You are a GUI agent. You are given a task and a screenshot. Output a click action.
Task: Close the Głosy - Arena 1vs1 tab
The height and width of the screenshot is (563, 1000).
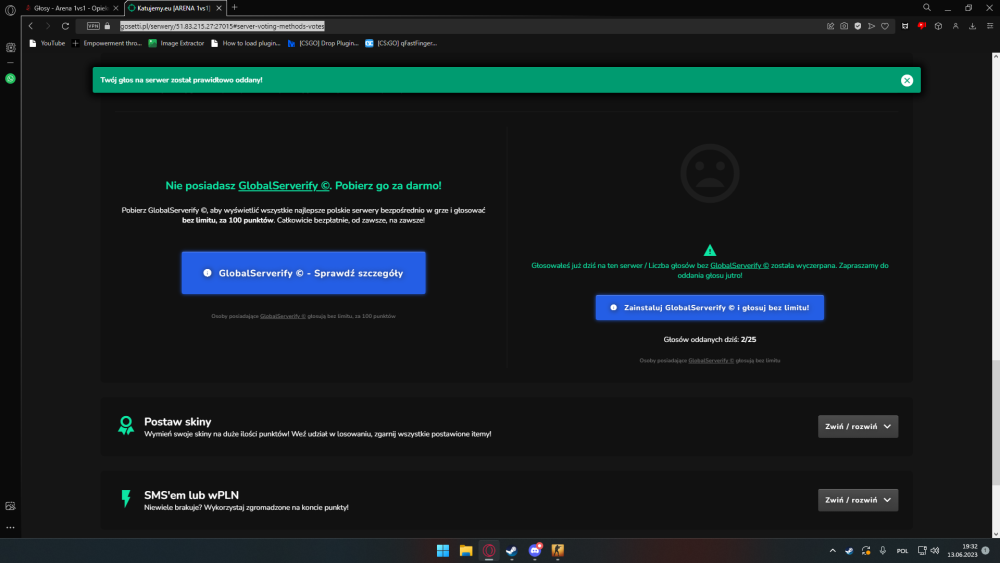[116, 8]
